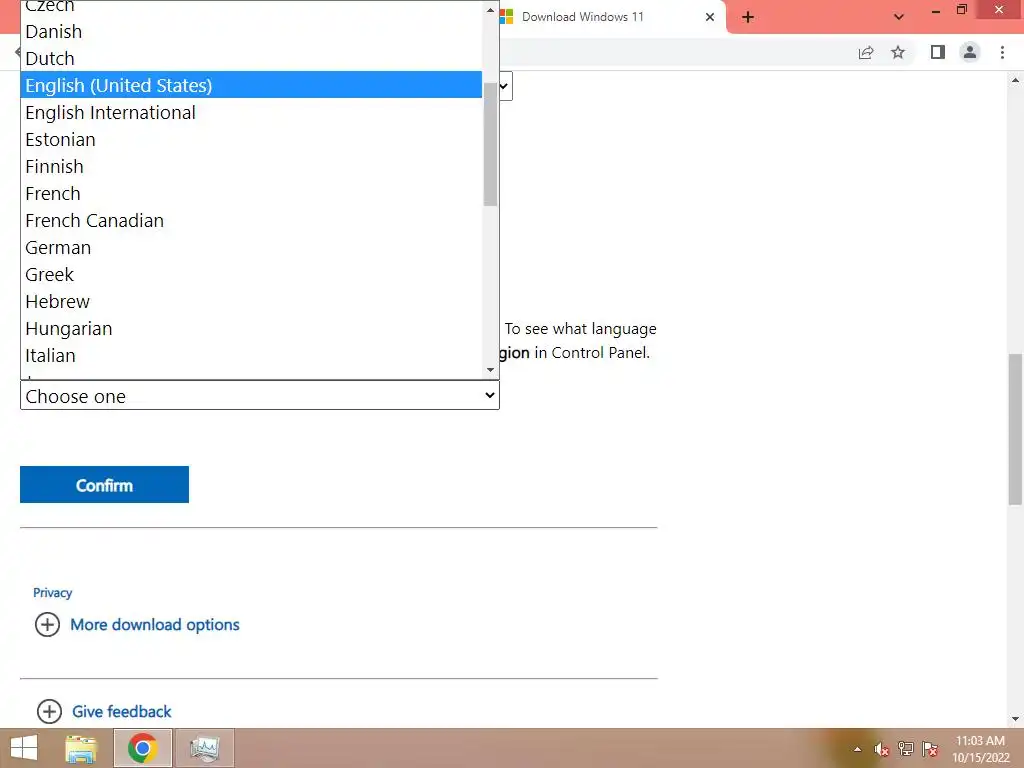Screen dimensions: 1024x768
Task: Click the taskbar clock showing 11:03 AM
Action: 980,749
